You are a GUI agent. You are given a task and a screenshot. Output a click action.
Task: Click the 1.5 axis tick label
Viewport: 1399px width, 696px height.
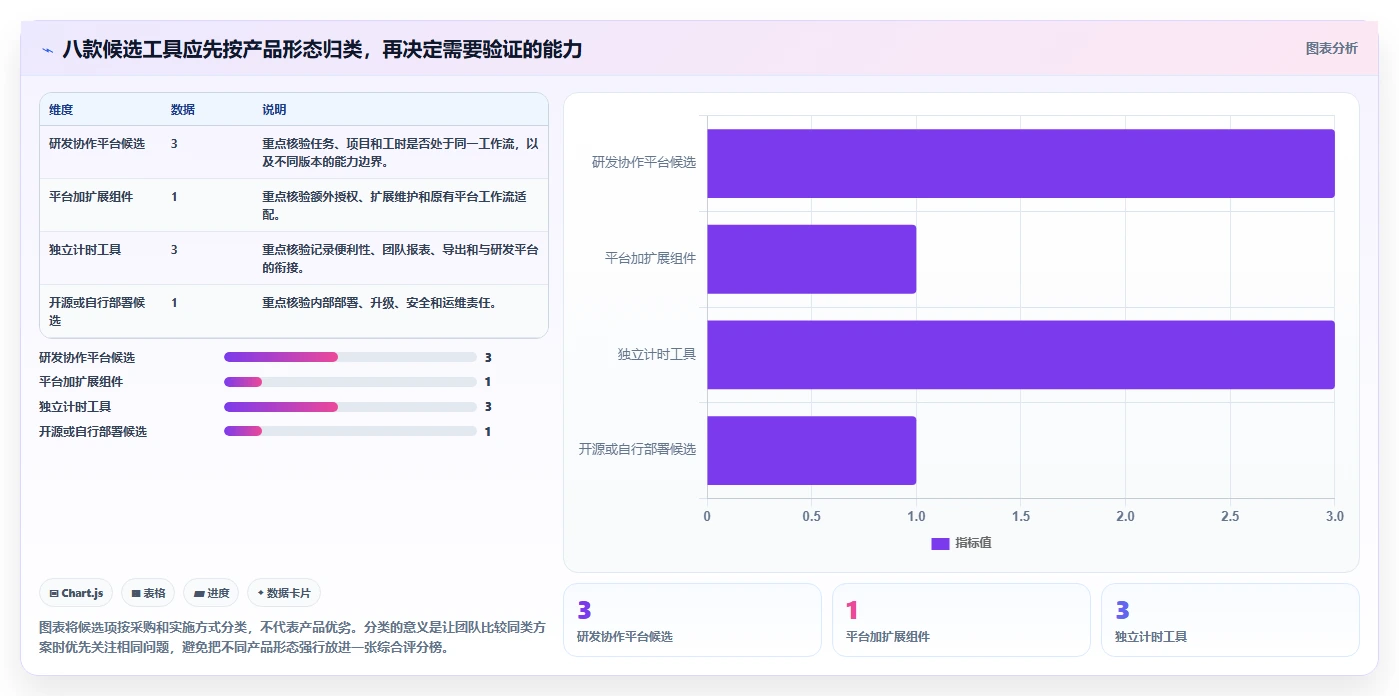pyautogui.click(x=1021, y=516)
